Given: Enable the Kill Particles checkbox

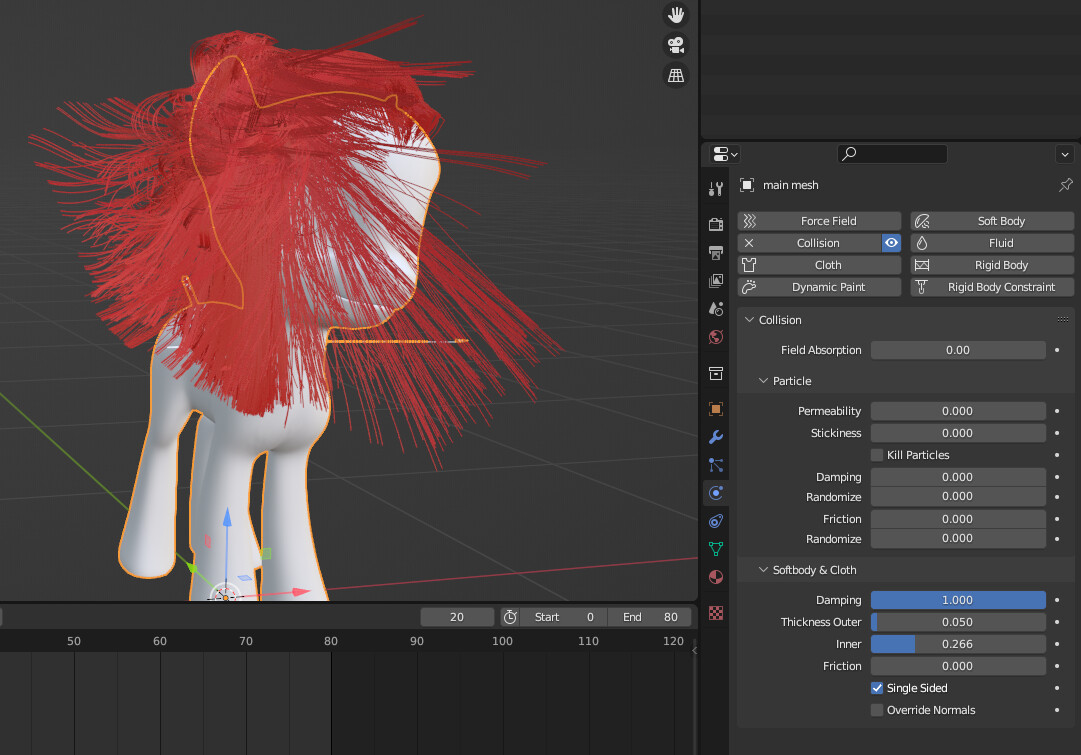Looking at the screenshot, I should pos(877,455).
